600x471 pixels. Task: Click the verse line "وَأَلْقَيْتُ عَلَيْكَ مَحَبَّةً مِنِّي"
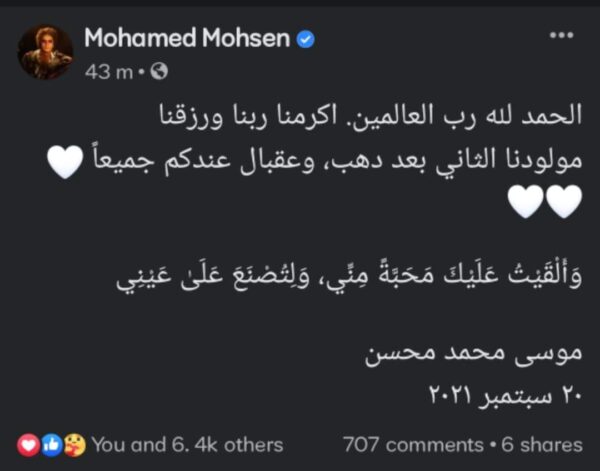(x=342, y=279)
